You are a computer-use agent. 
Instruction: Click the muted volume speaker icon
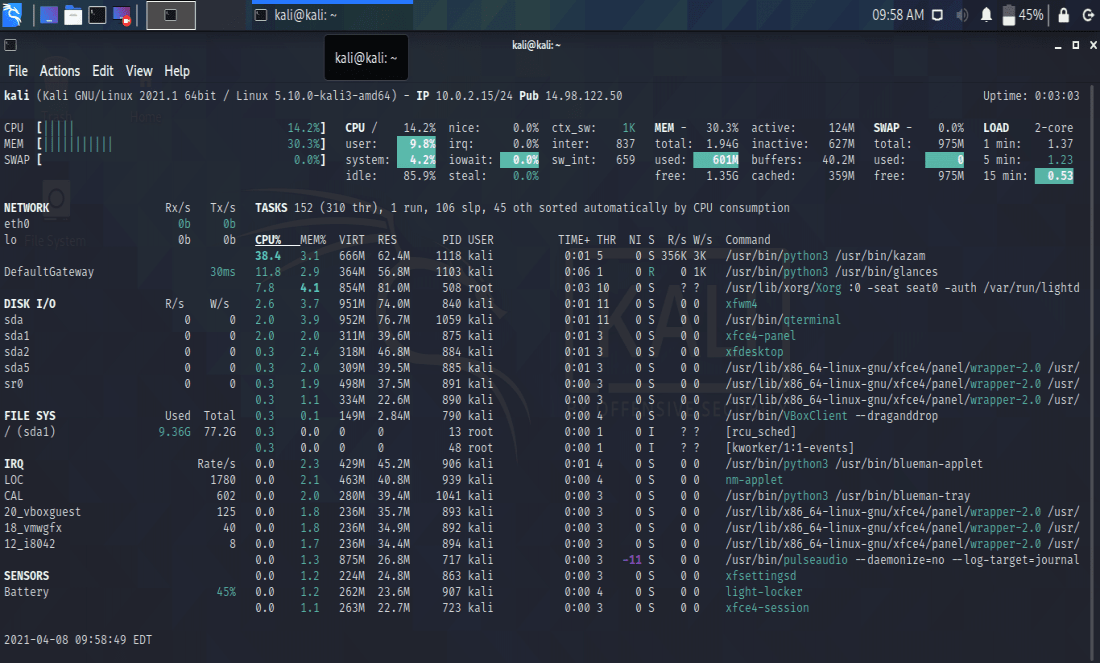962,15
